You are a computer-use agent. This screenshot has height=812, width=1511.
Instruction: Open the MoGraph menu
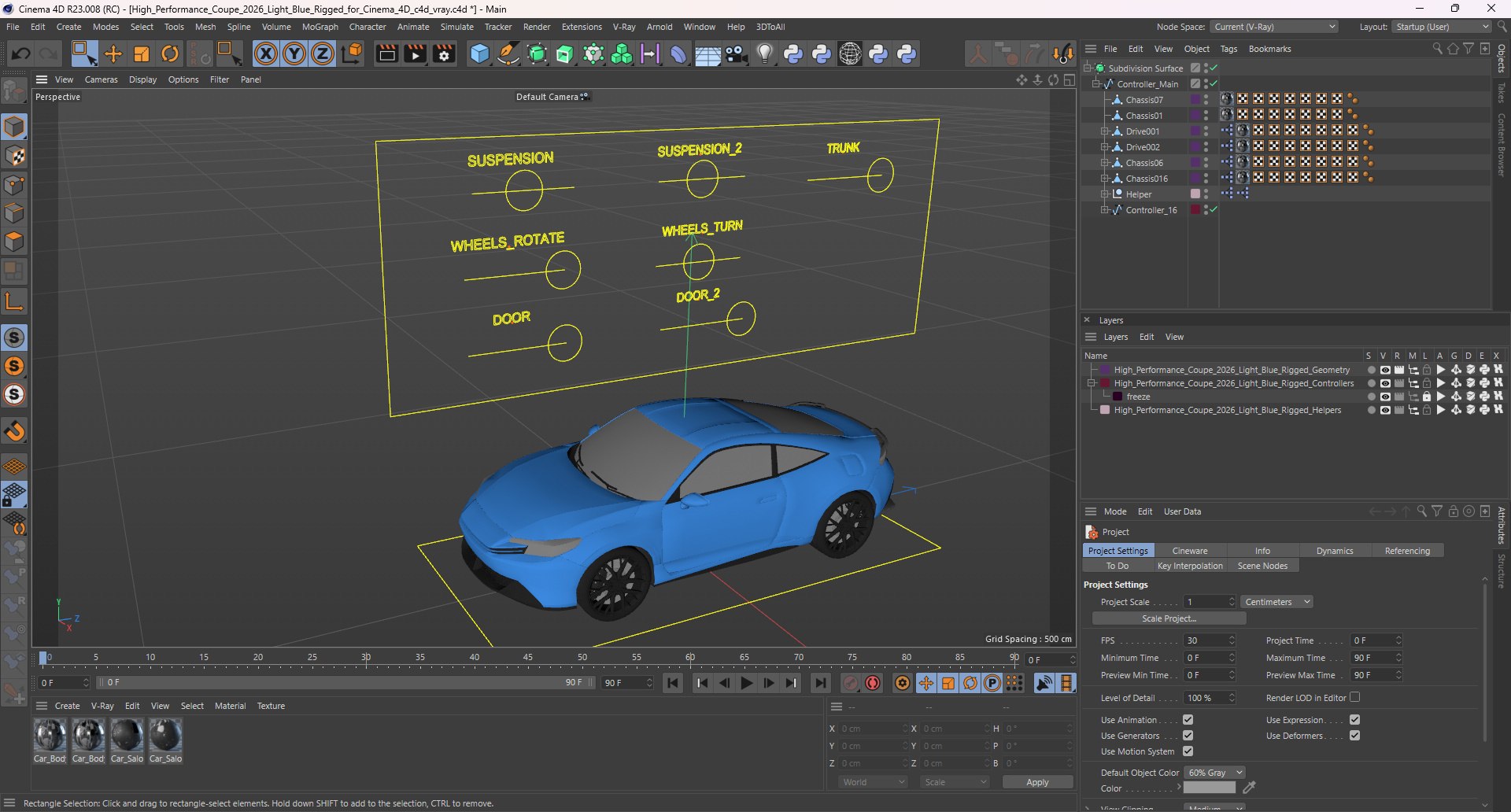pyautogui.click(x=320, y=27)
